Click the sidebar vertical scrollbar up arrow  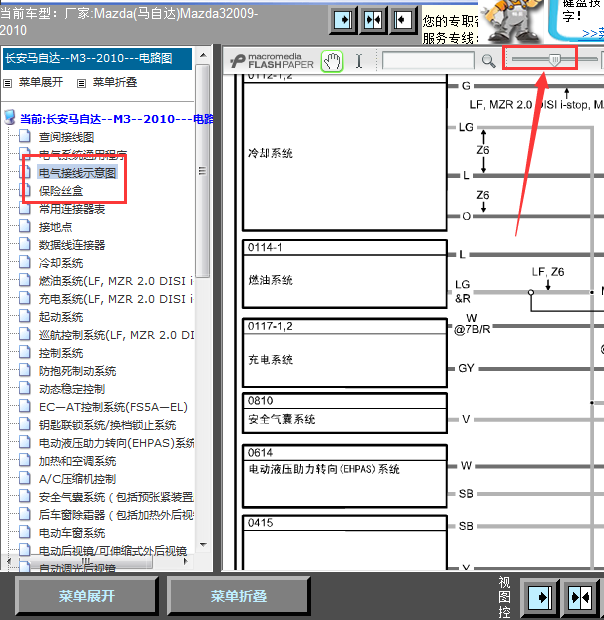[x=203, y=55]
